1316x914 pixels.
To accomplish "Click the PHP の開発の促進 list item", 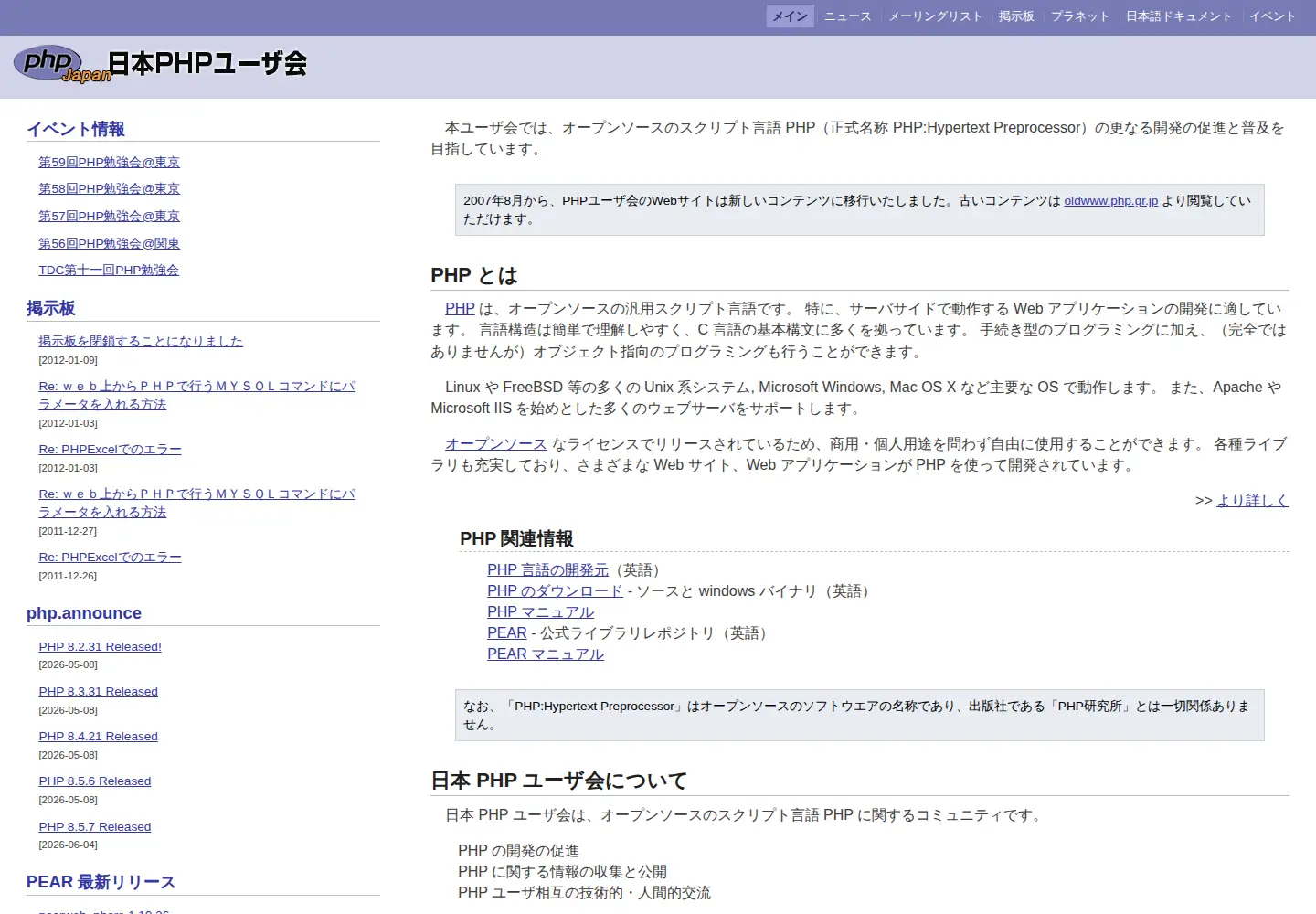I will [518, 851].
